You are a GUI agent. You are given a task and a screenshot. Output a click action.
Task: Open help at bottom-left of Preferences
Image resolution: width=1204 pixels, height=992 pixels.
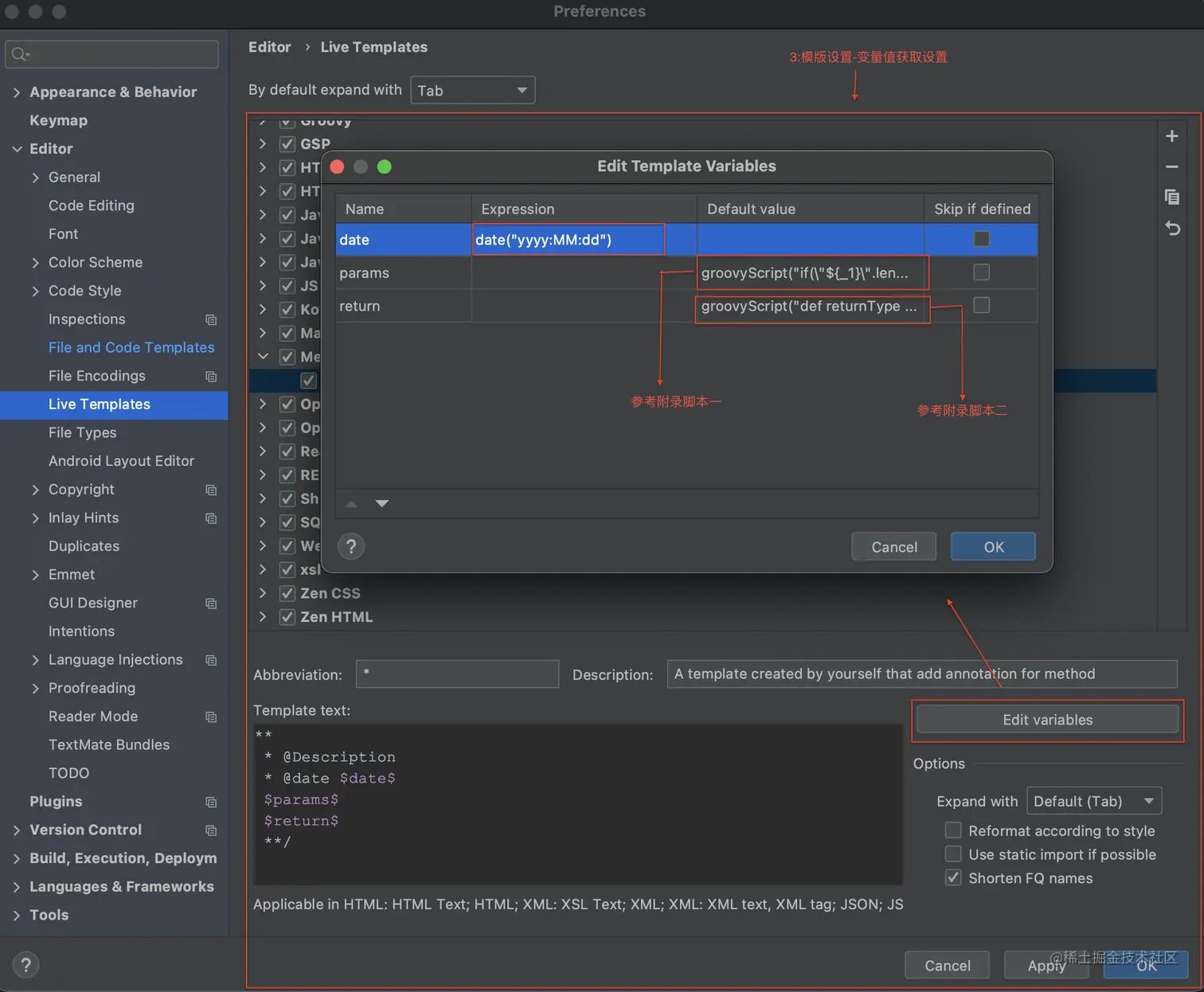(x=25, y=965)
